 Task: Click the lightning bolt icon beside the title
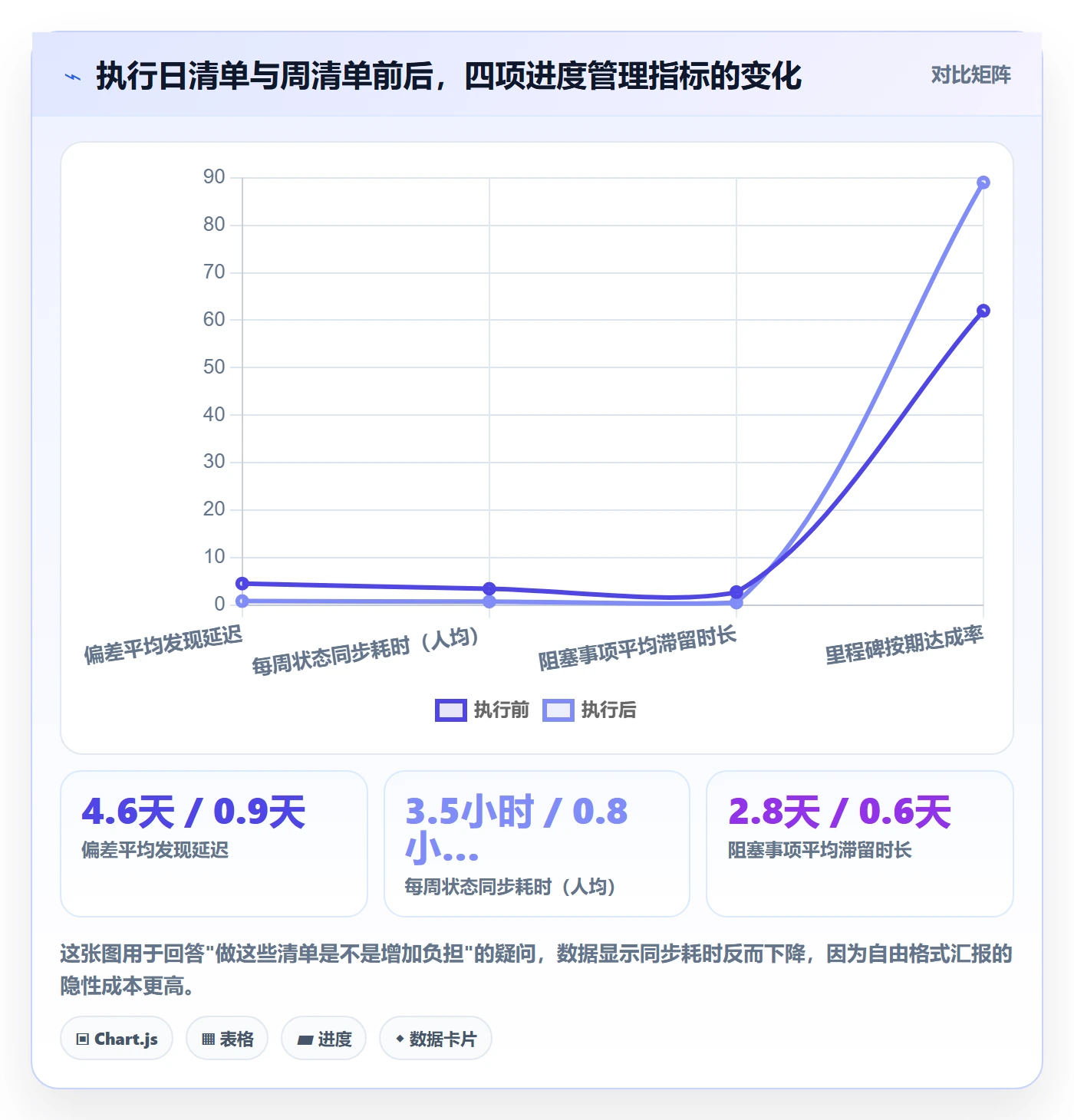[73, 77]
